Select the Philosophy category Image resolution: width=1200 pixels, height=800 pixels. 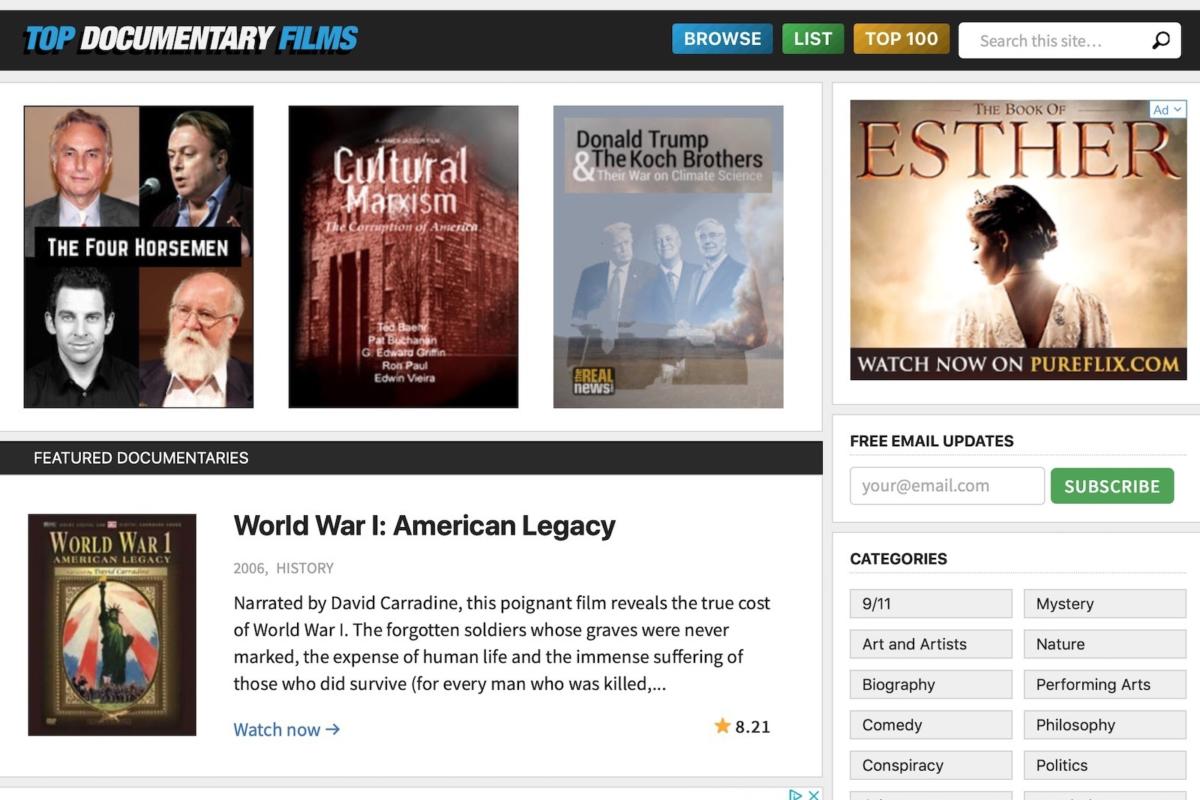coord(1105,725)
